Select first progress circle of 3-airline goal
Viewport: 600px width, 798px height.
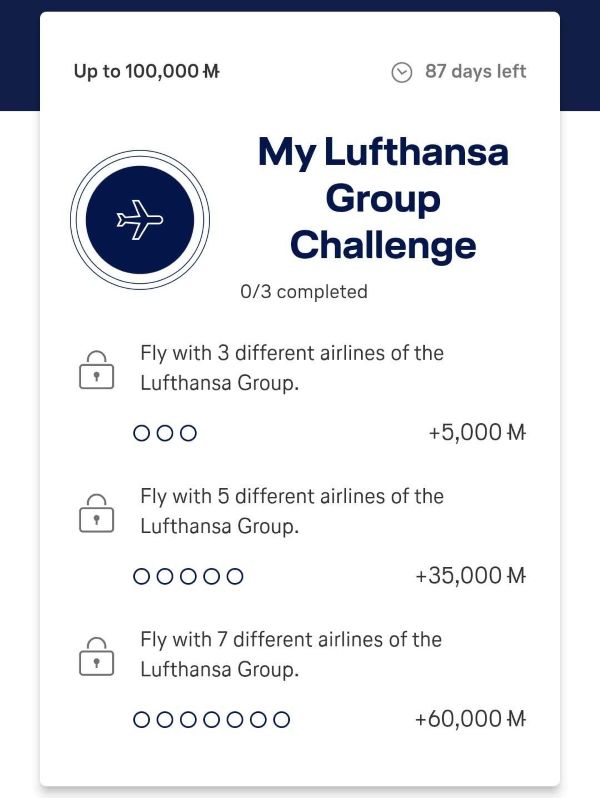click(x=142, y=433)
